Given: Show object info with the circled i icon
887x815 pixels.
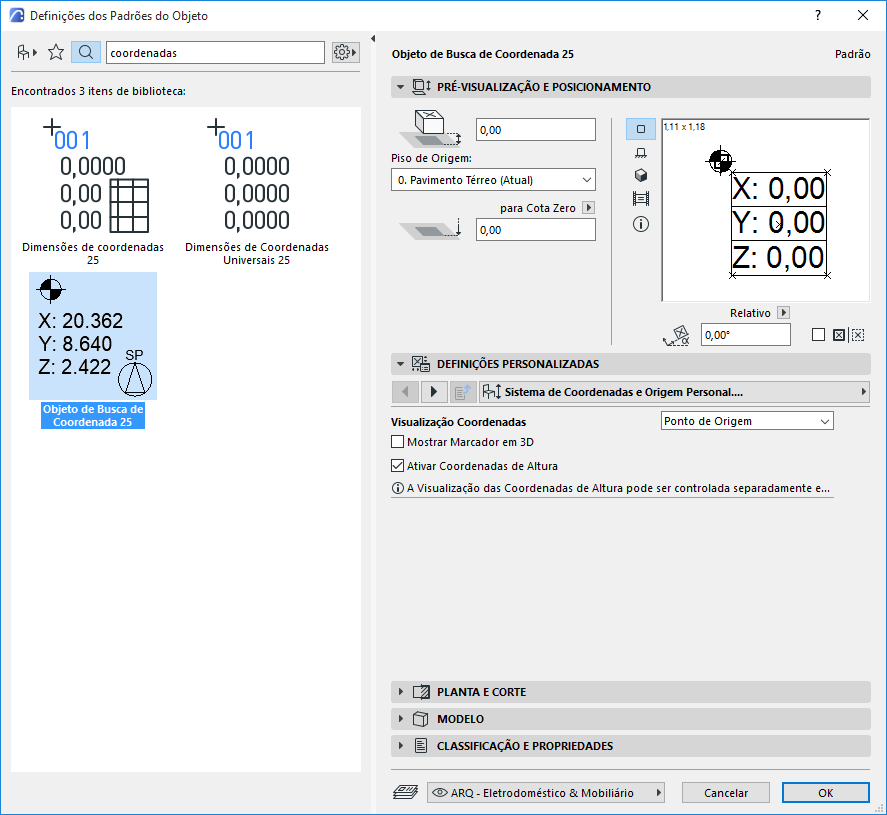Looking at the screenshot, I should coord(640,224).
